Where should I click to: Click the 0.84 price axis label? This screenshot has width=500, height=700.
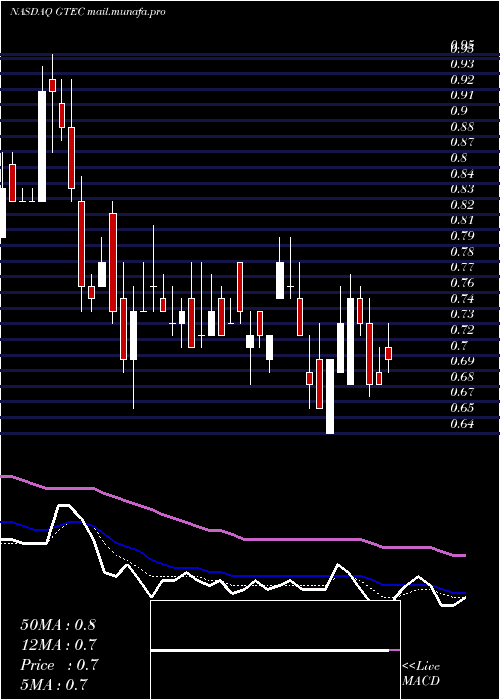pyautogui.click(x=462, y=173)
